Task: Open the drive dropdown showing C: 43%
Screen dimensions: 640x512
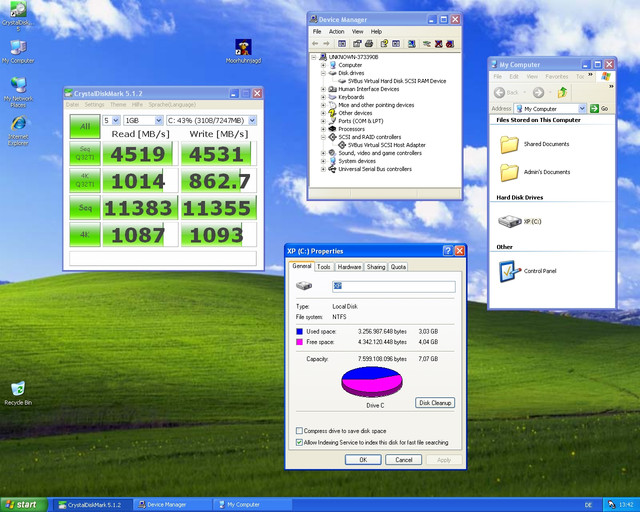Action: 252,120
